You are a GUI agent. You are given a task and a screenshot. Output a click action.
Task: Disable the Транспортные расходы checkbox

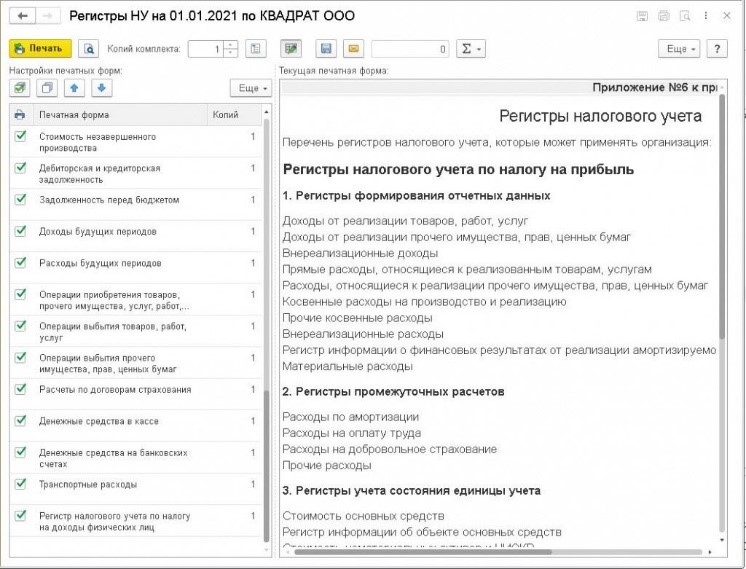[21, 484]
